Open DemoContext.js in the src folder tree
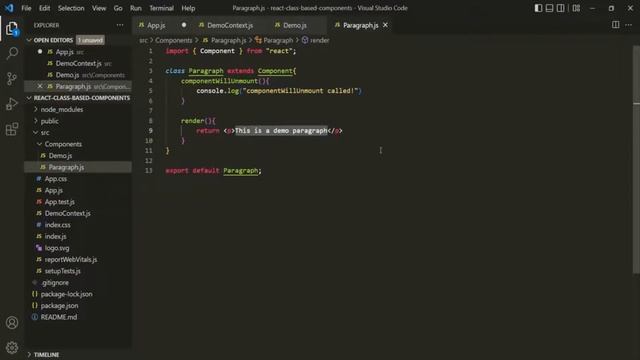Viewport: 640px width, 360px height. coord(67,213)
